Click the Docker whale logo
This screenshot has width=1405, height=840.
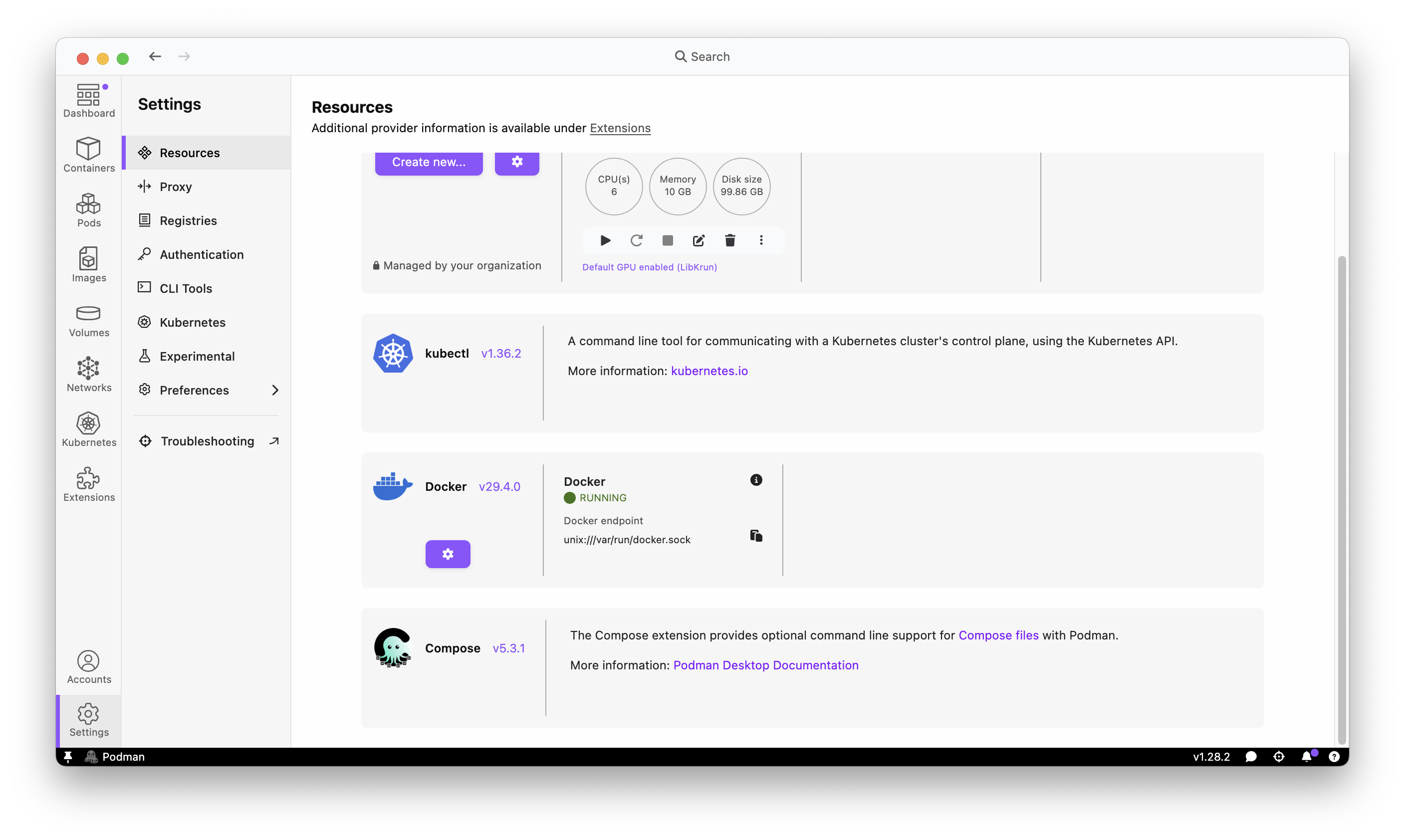(x=393, y=486)
